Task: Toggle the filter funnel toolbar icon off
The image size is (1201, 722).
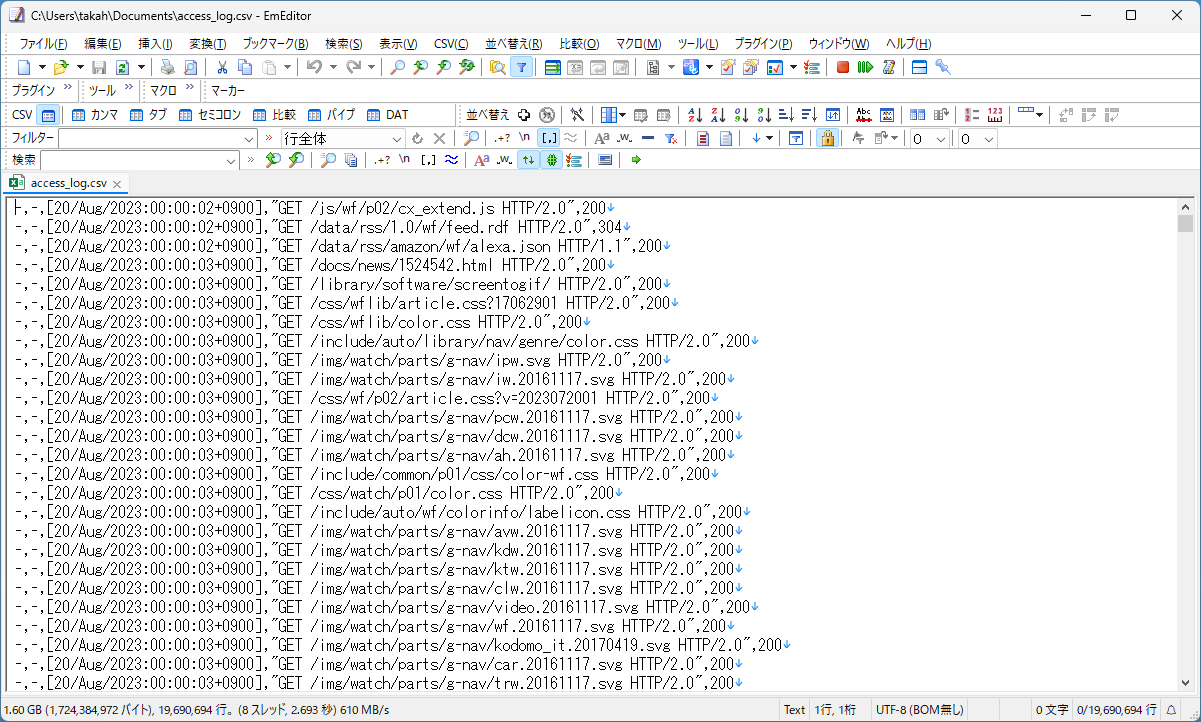Action: [522, 67]
